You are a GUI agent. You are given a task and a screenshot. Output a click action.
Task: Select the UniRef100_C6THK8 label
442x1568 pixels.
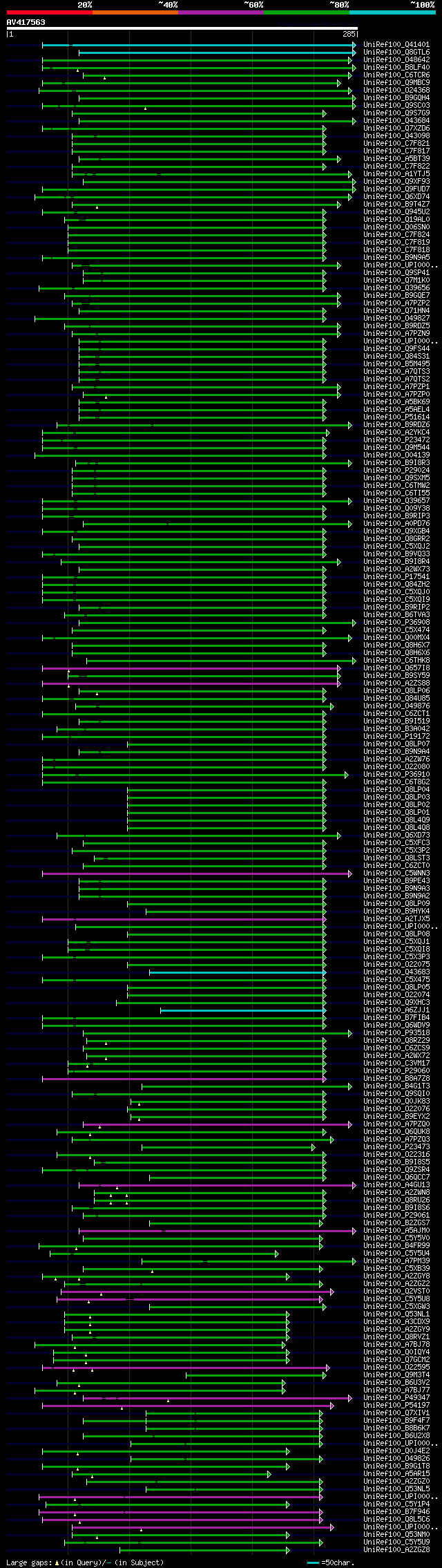pyautogui.click(x=396, y=661)
